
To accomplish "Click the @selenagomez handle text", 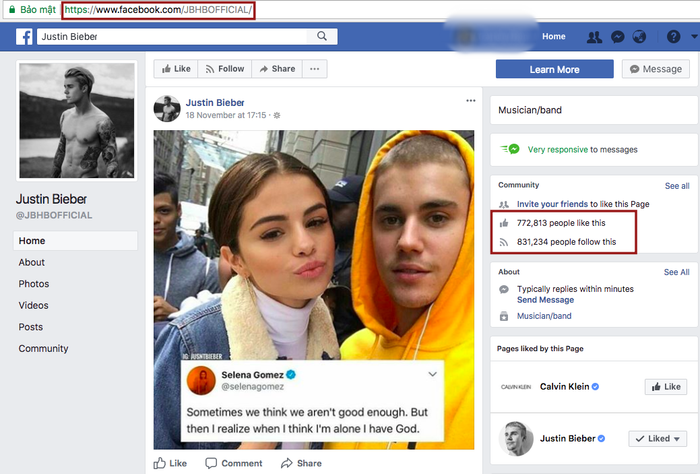I will 252,387.
